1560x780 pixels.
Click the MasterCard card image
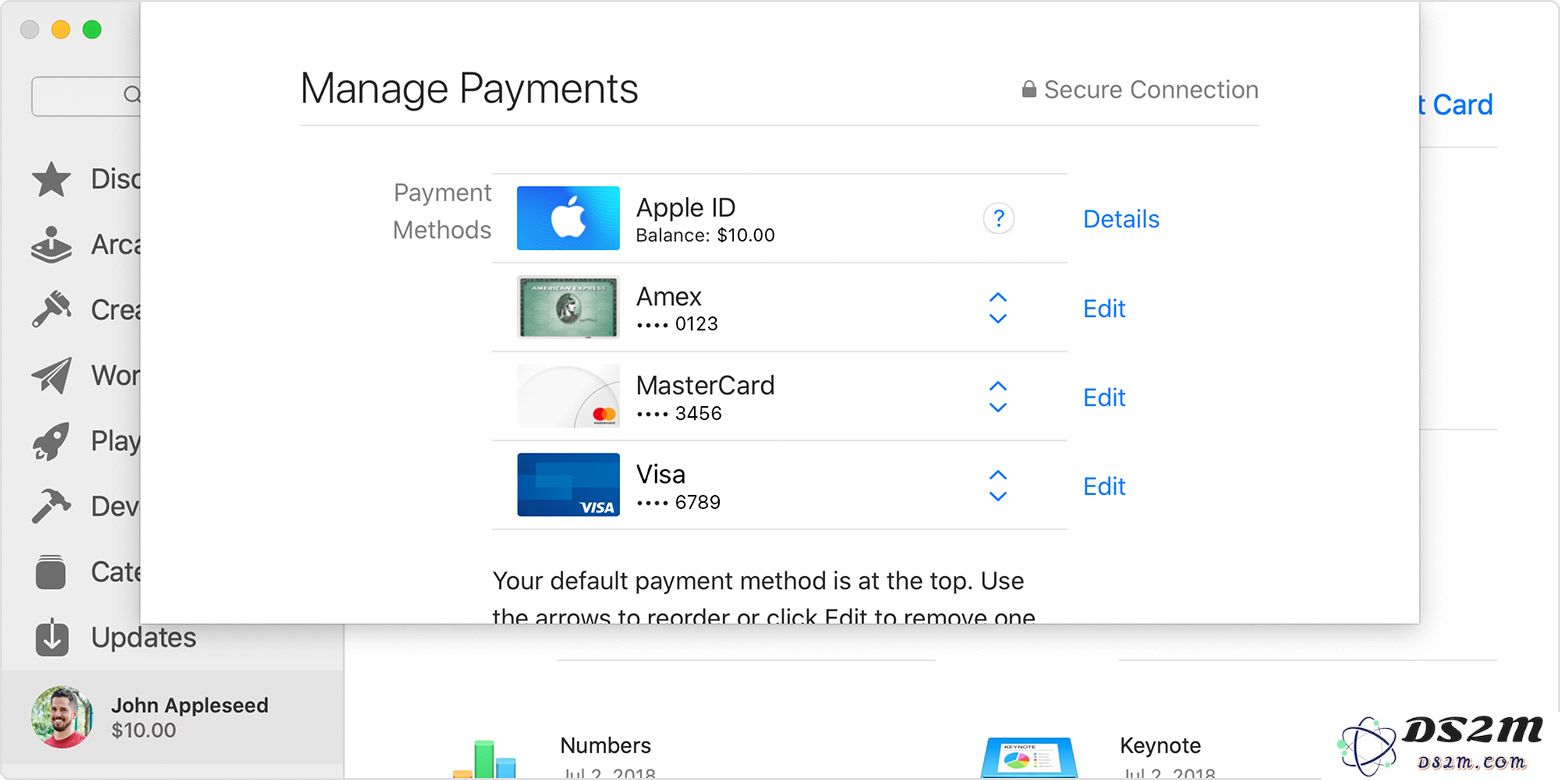coord(568,396)
